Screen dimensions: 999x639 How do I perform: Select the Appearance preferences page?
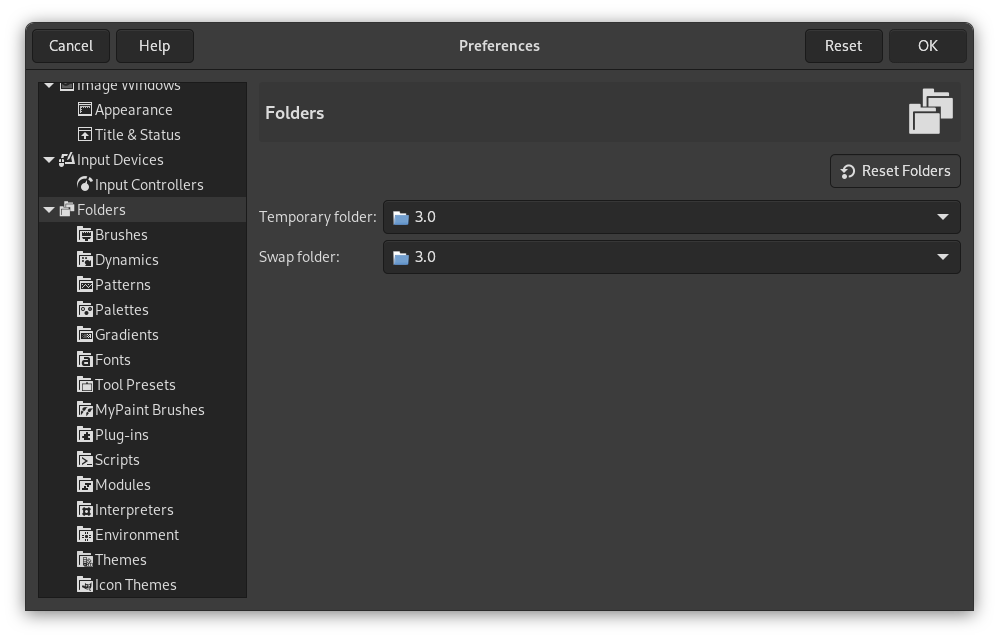coord(131,109)
